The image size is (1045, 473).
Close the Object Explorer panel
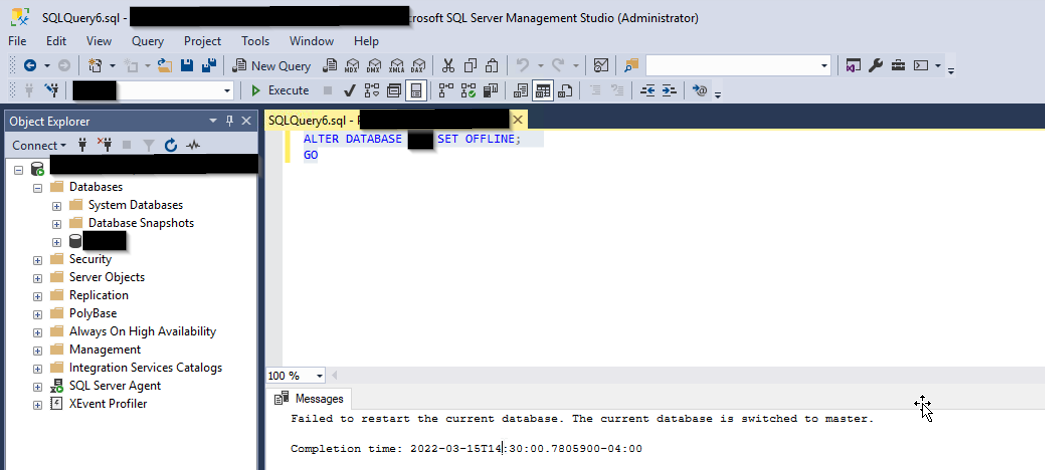point(246,121)
